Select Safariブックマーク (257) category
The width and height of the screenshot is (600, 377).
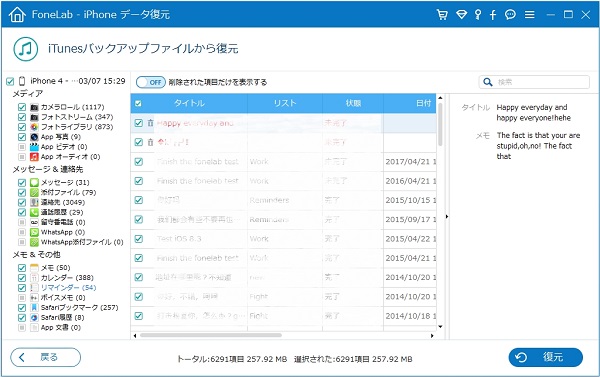pyautogui.click(x=80, y=308)
